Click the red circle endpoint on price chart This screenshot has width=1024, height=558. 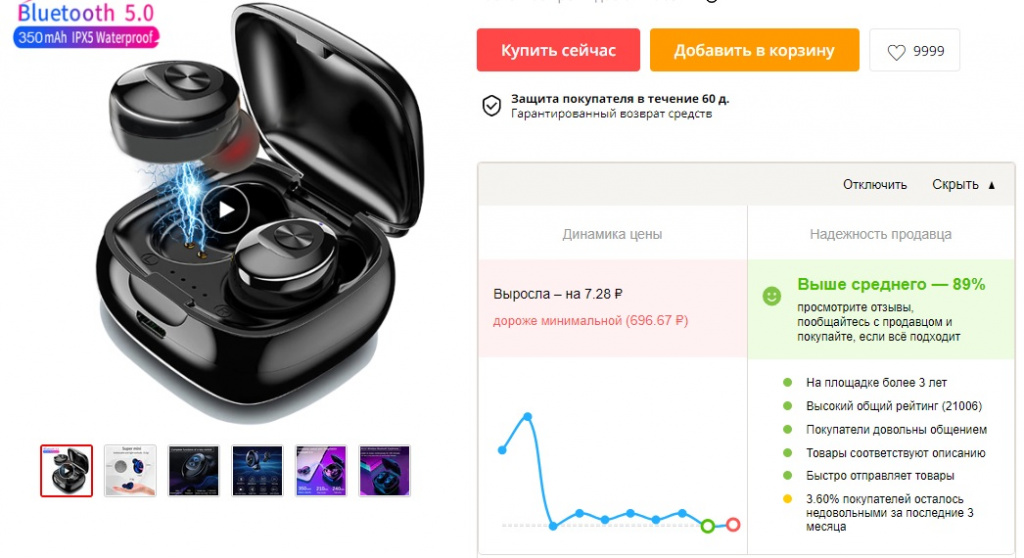click(733, 524)
